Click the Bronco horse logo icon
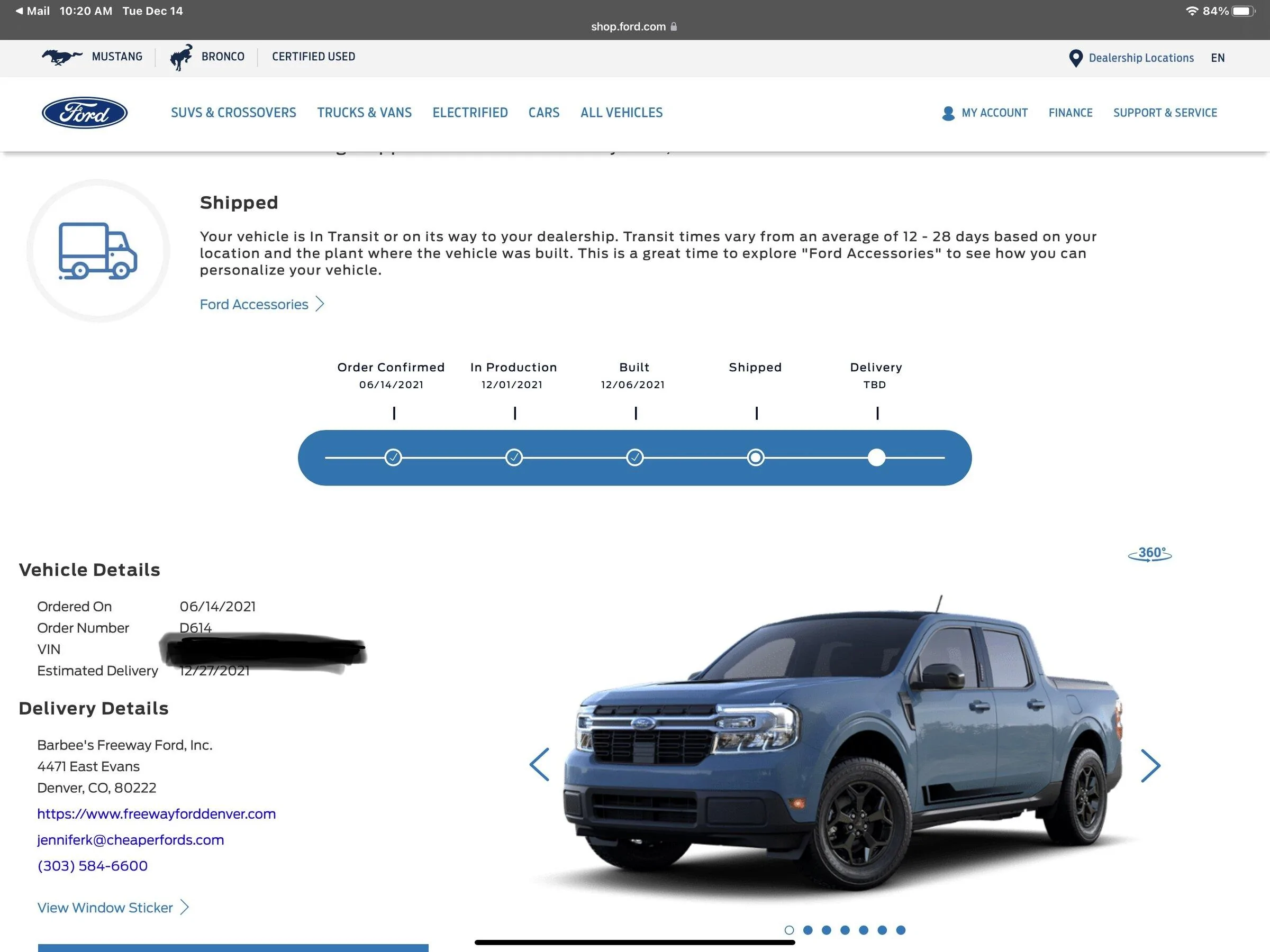The width and height of the screenshot is (1270, 952). (182, 57)
